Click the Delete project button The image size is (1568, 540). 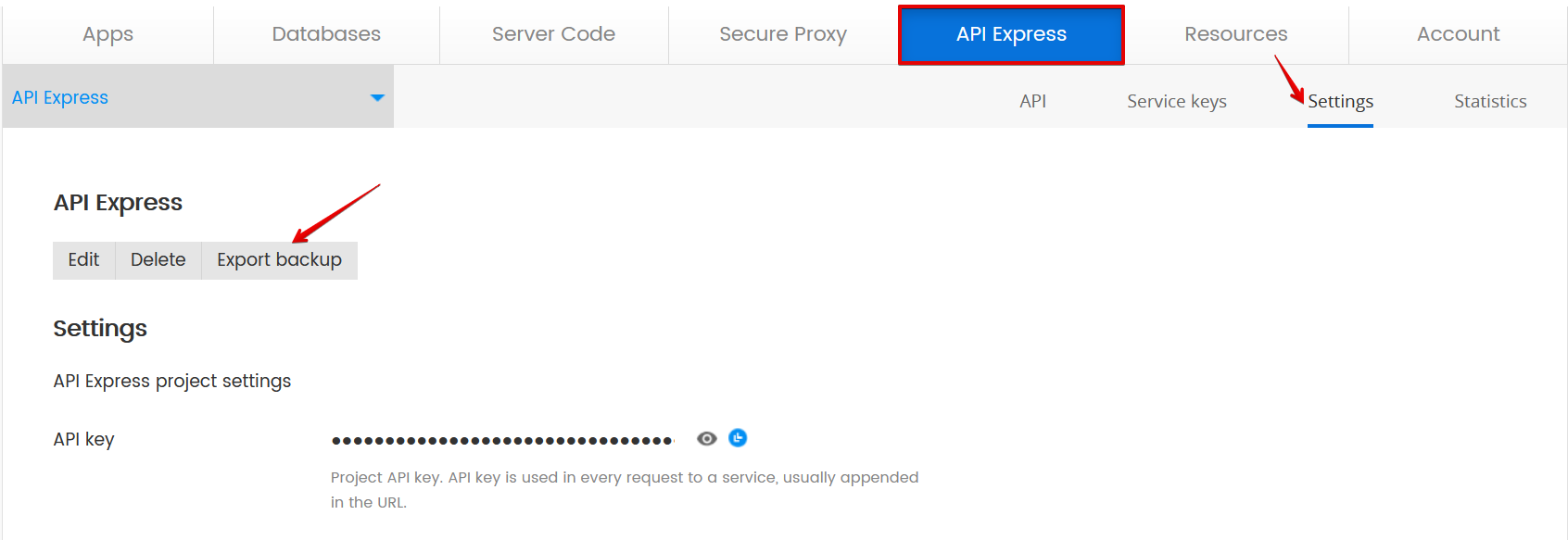(158, 260)
